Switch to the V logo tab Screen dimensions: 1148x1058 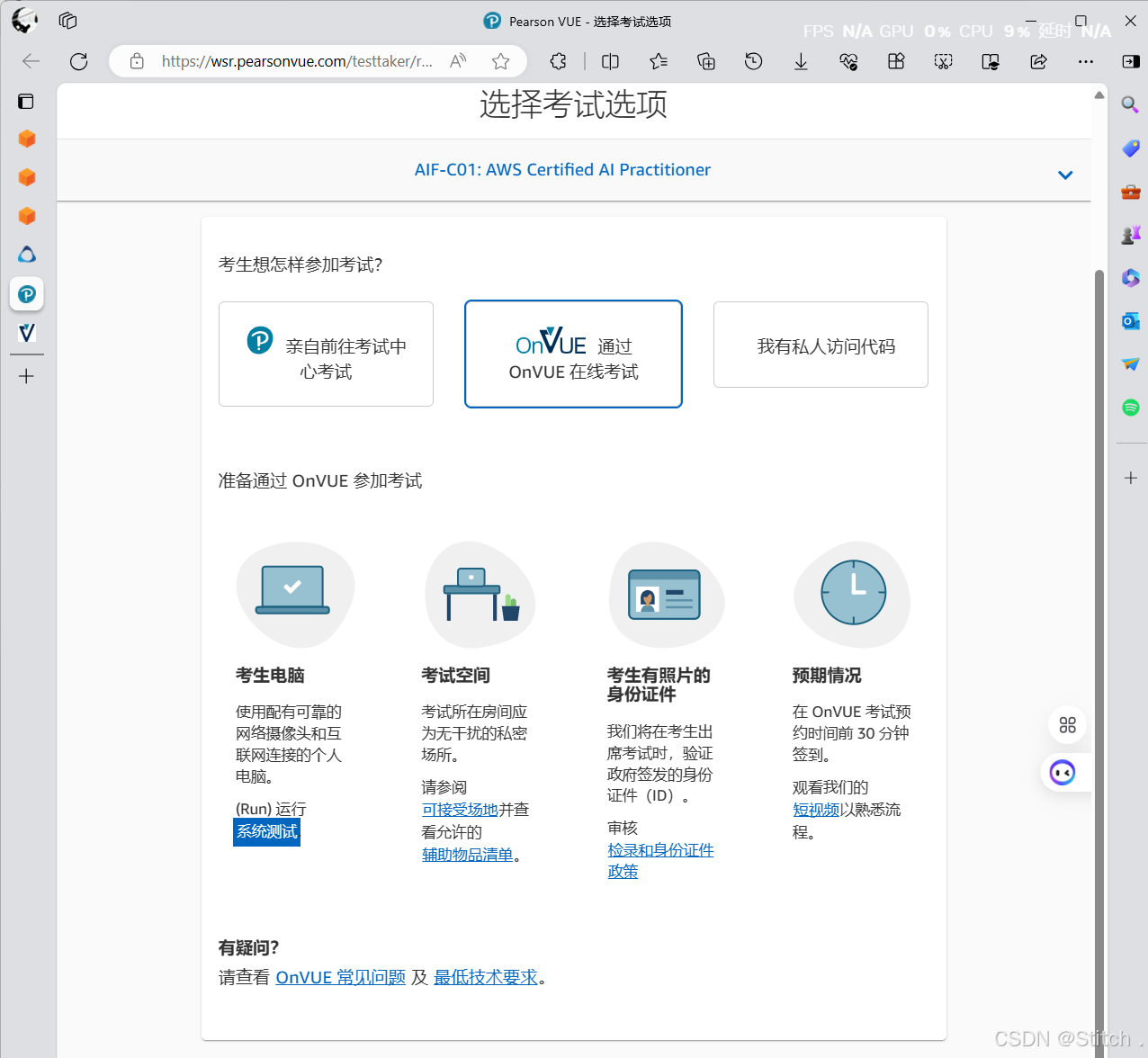27,333
